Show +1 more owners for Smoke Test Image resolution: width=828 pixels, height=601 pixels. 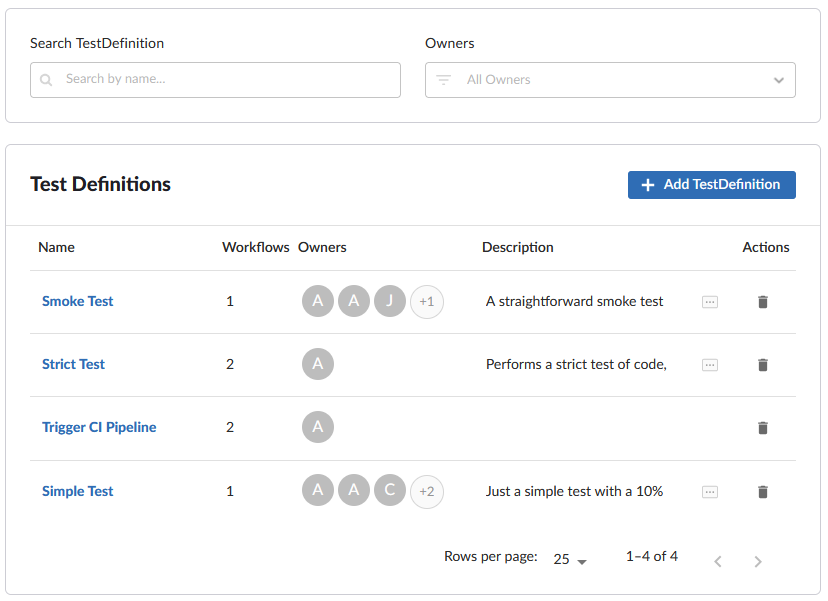(427, 301)
